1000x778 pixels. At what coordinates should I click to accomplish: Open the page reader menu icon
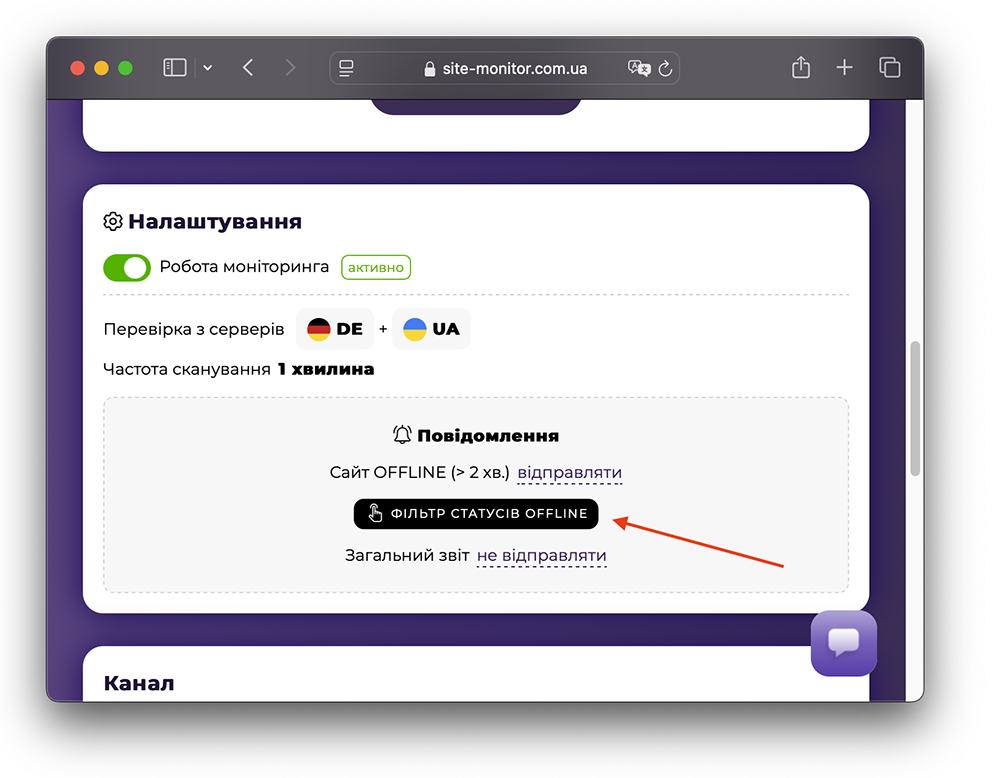[x=346, y=68]
